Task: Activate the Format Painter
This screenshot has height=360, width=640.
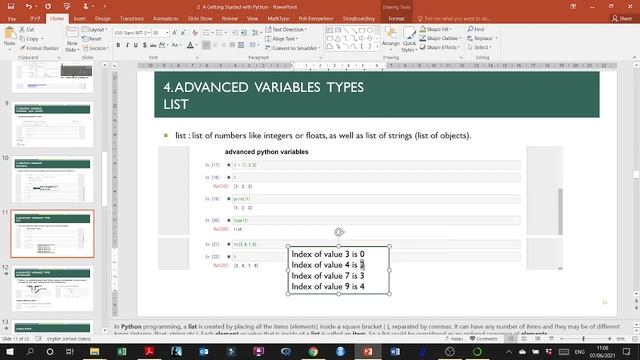Action: (x=39, y=48)
